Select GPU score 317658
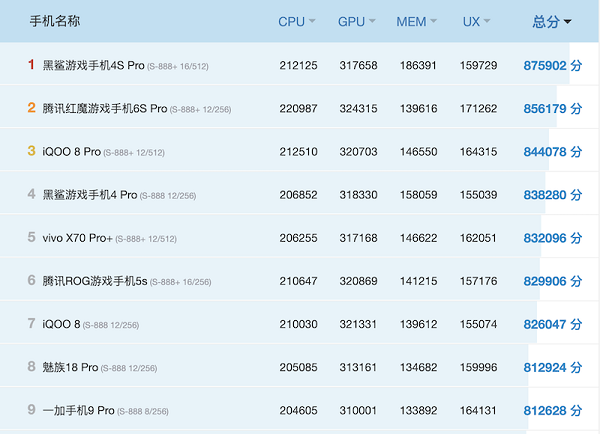 tap(359, 65)
